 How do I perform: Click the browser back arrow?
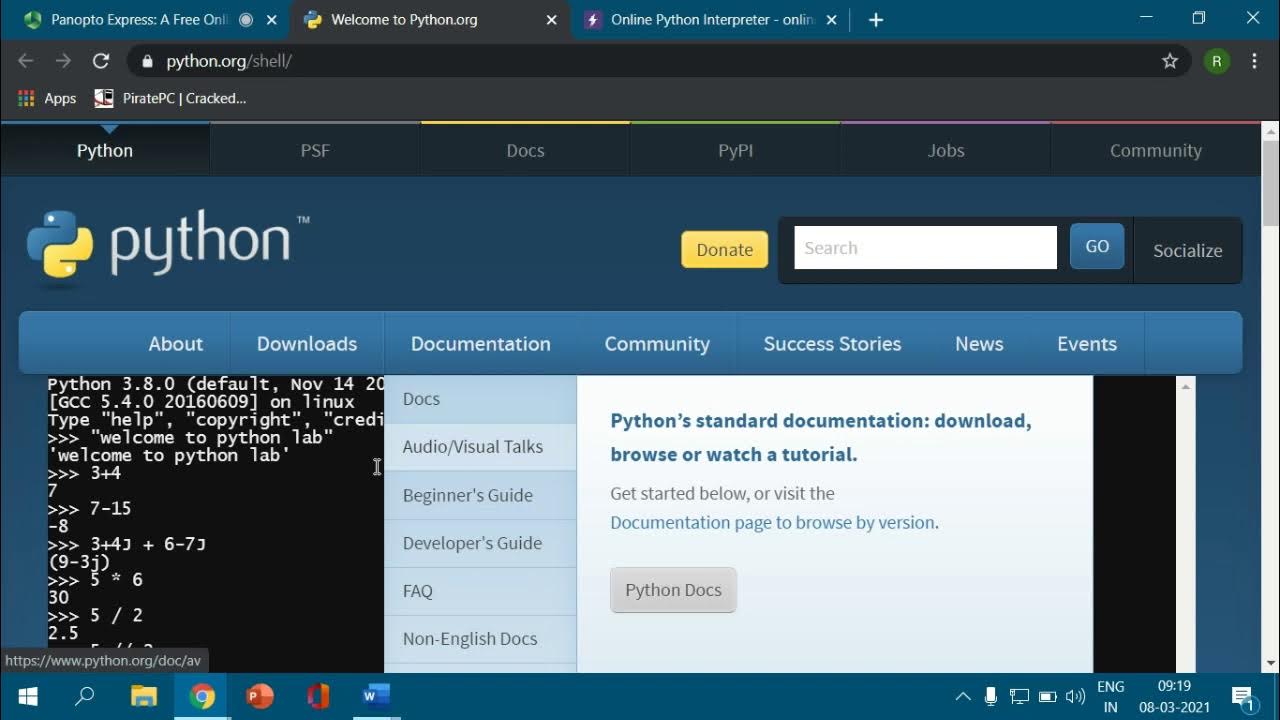click(x=26, y=61)
